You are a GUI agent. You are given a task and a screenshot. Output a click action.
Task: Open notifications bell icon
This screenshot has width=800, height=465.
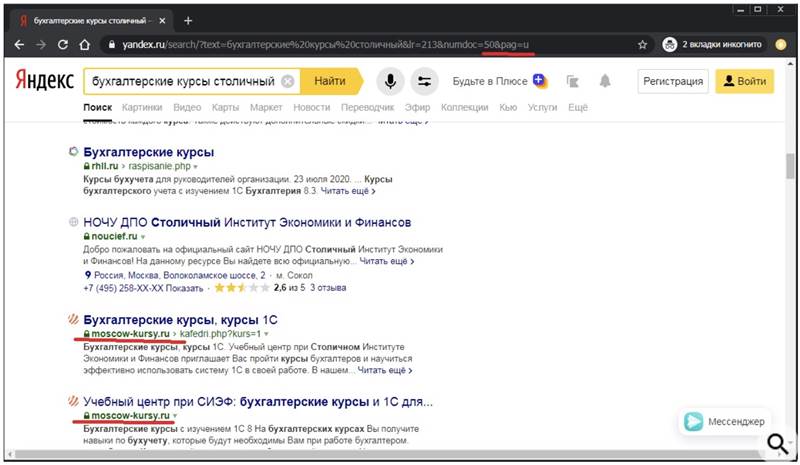coord(605,81)
